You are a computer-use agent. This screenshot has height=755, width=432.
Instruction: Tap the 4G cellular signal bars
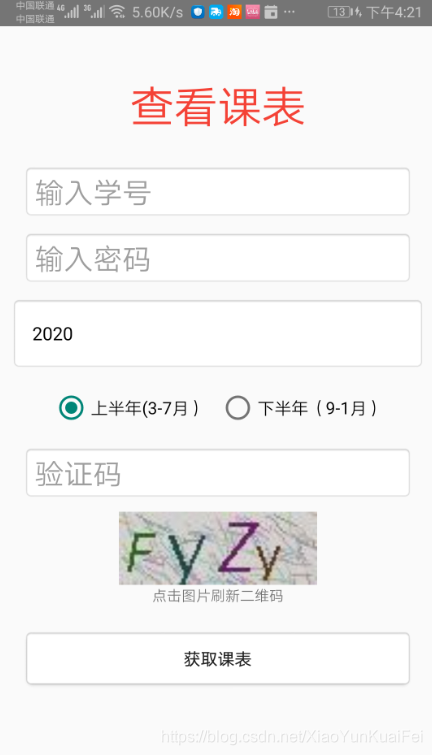(x=68, y=11)
